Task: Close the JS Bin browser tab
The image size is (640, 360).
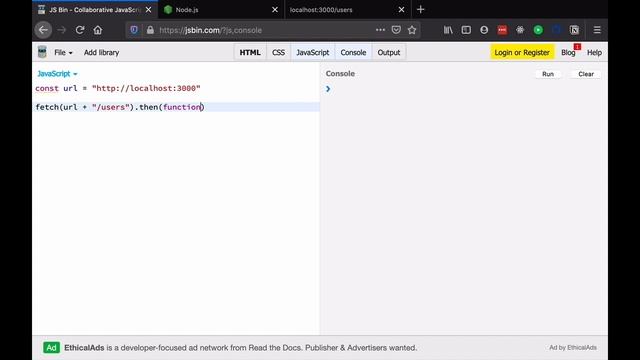Action: point(149,9)
